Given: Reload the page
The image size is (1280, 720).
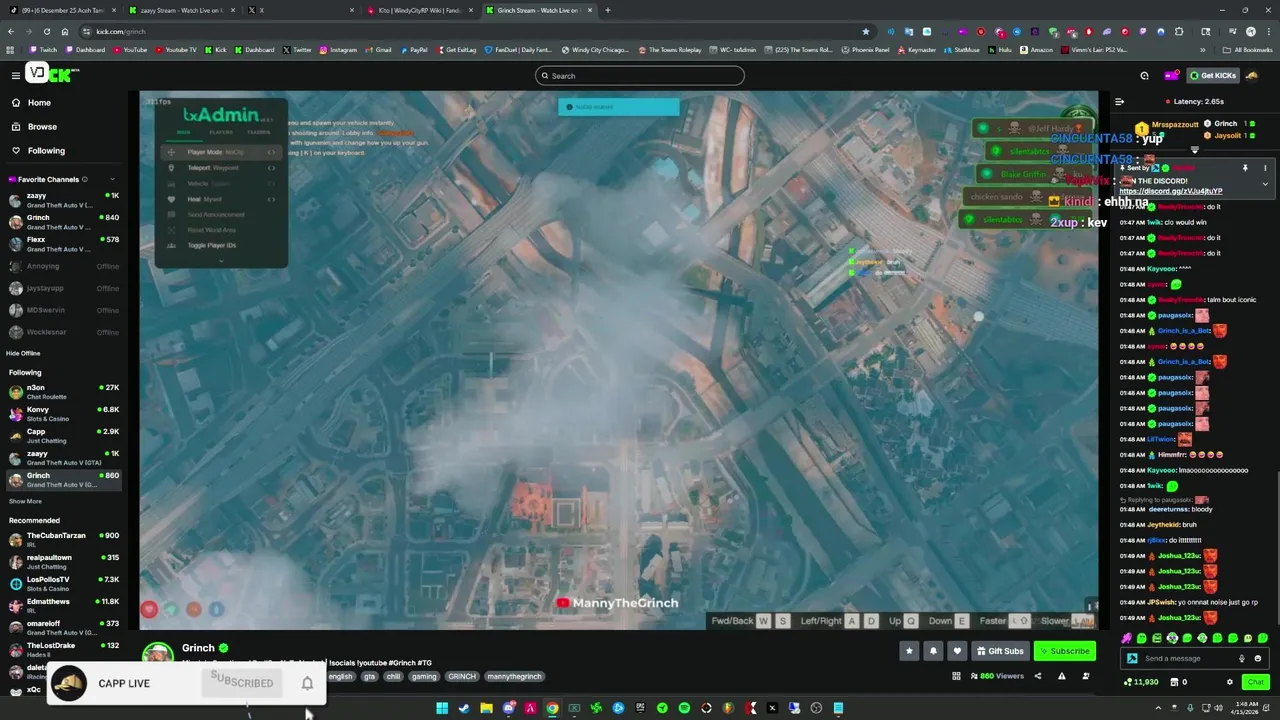Looking at the screenshot, I should [x=46, y=31].
